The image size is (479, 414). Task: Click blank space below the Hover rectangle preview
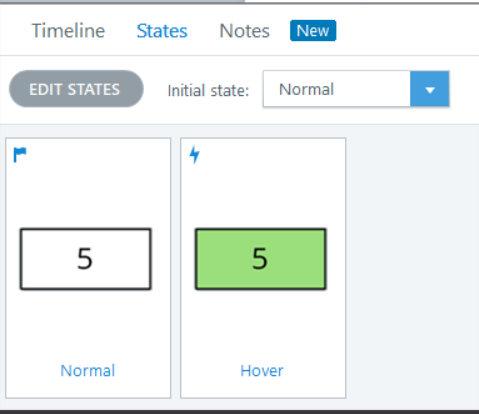coord(263,325)
